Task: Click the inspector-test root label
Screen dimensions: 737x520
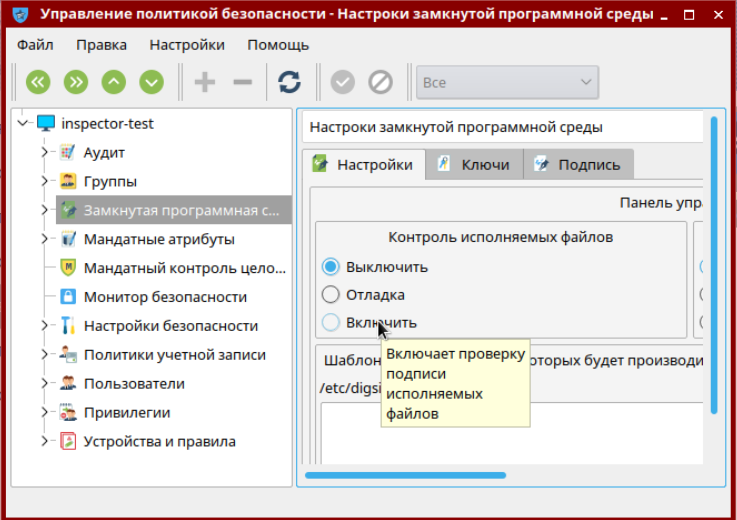Action: tap(107, 124)
